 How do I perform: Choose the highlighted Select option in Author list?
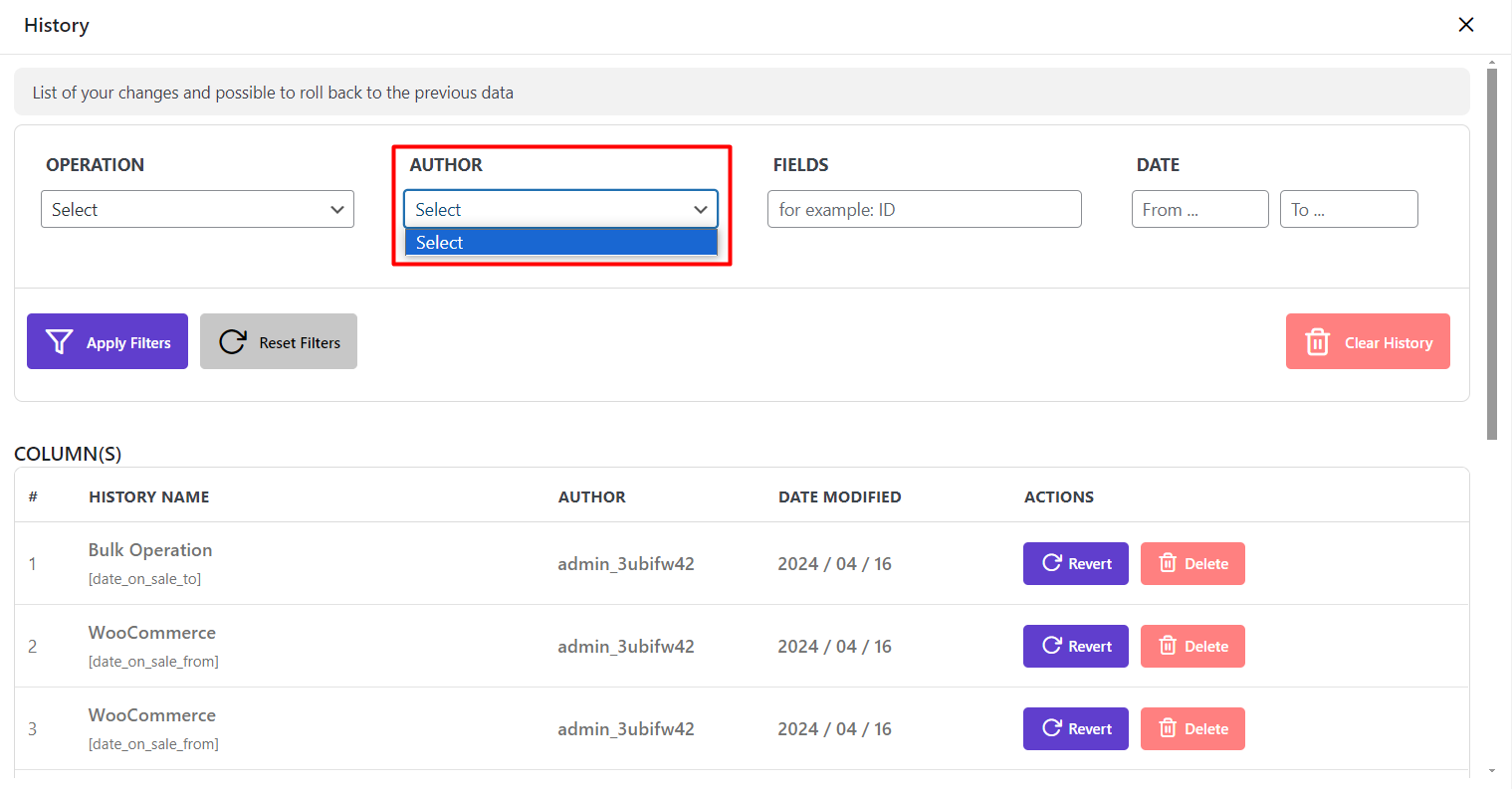[x=560, y=243]
